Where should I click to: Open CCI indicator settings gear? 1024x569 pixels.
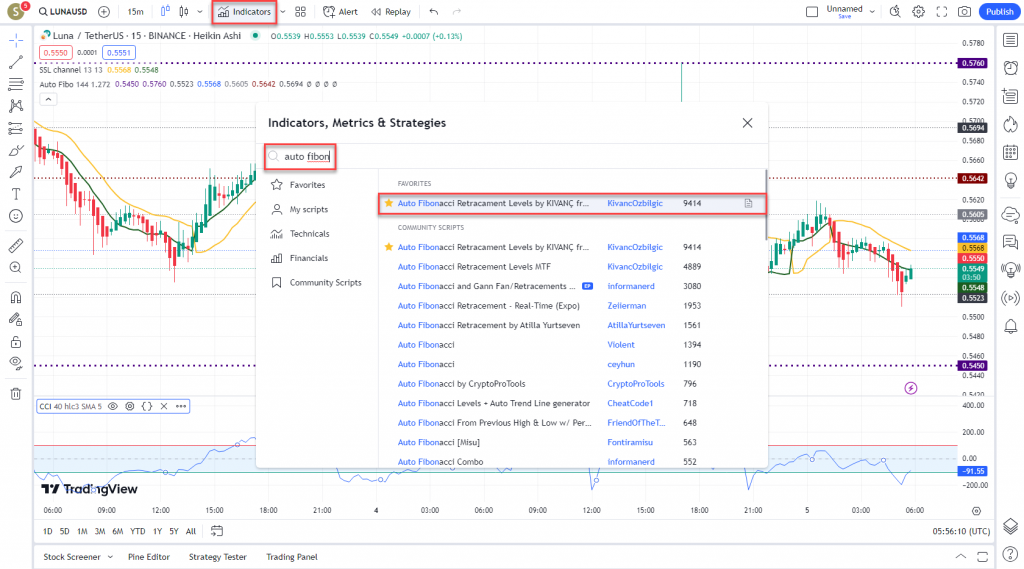(130, 406)
